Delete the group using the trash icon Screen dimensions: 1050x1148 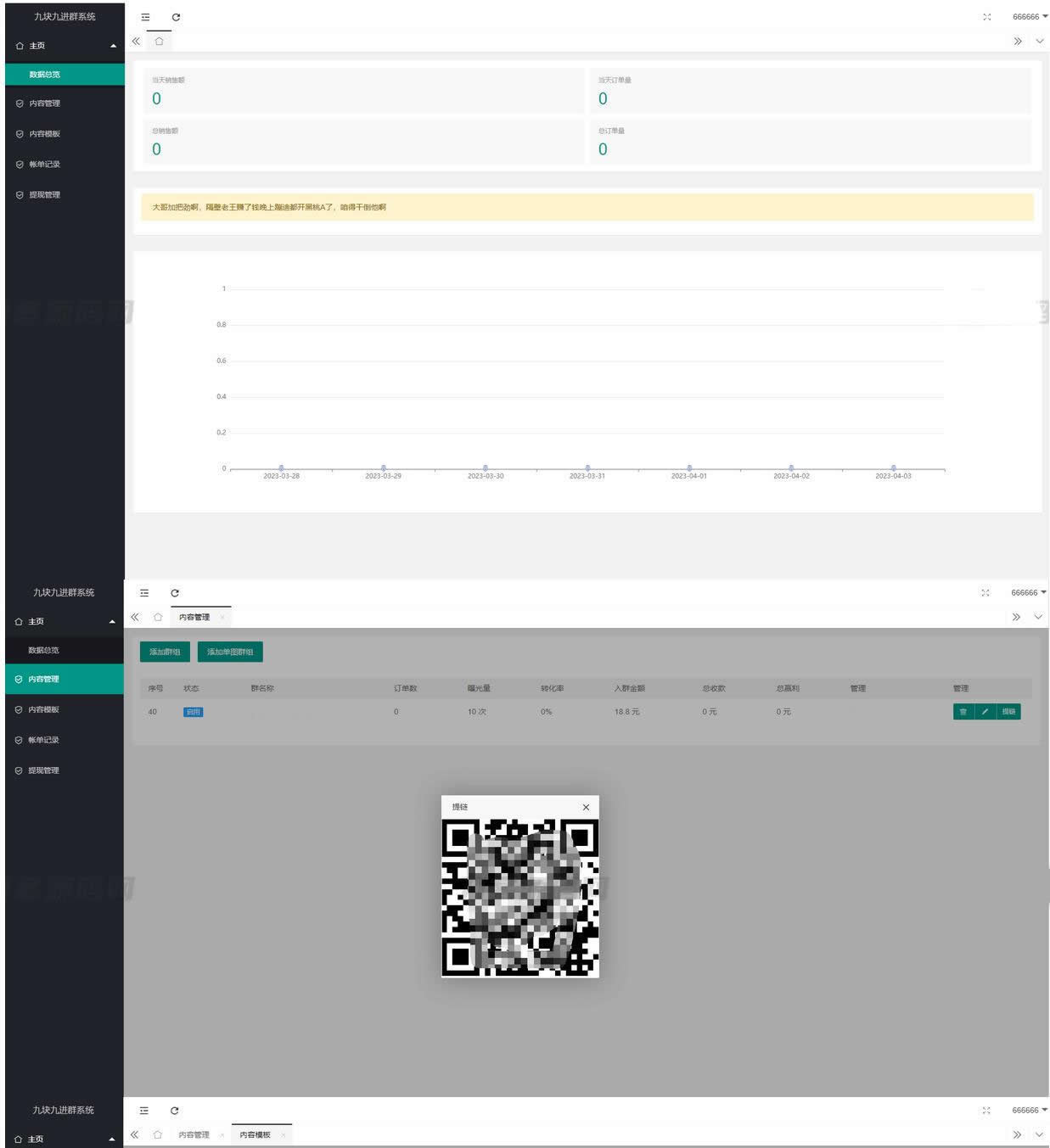coord(963,712)
